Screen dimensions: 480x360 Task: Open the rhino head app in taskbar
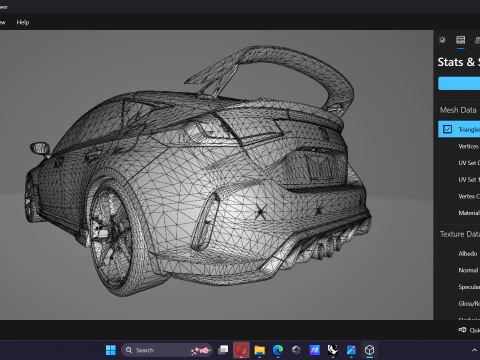pos(333,350)
